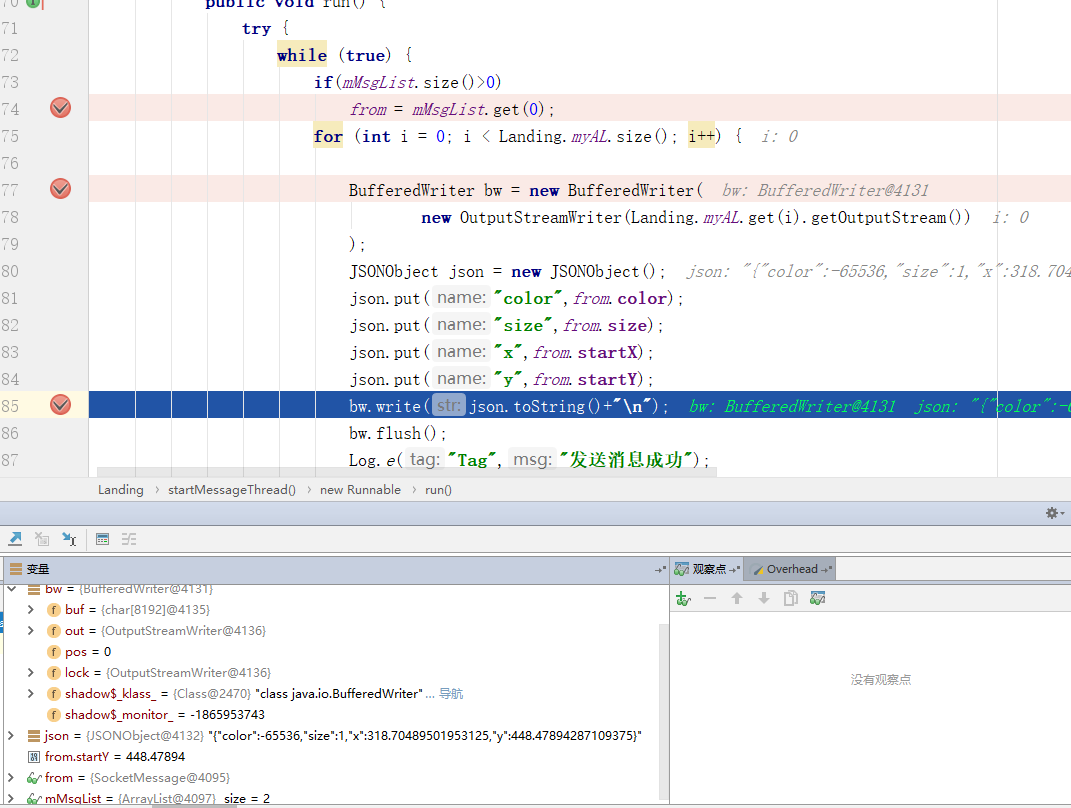Select the 变量 variables panel header
The width and height of the screenshot is (1071, 808).
335,570
